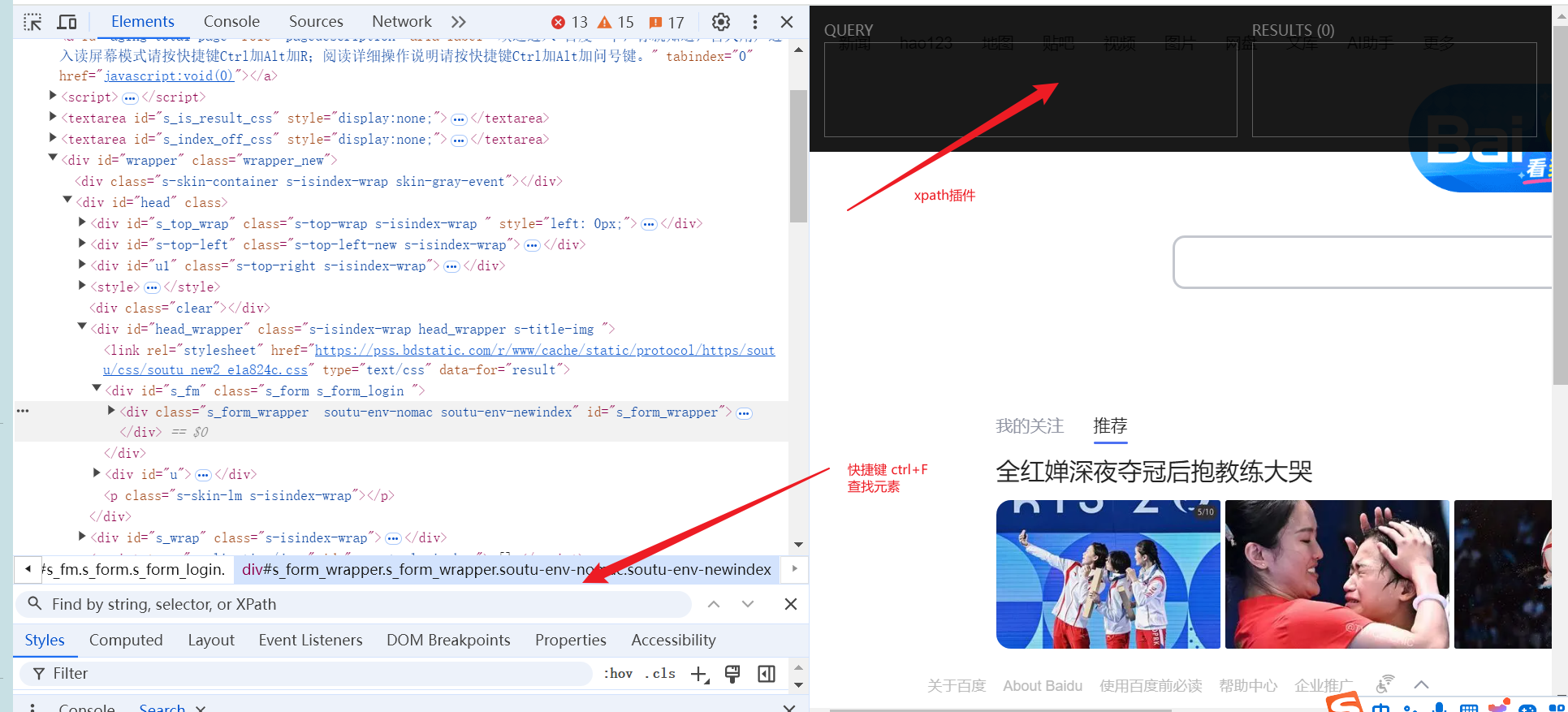Toggle rendering emulations paintbrush icon

point(732,674)
